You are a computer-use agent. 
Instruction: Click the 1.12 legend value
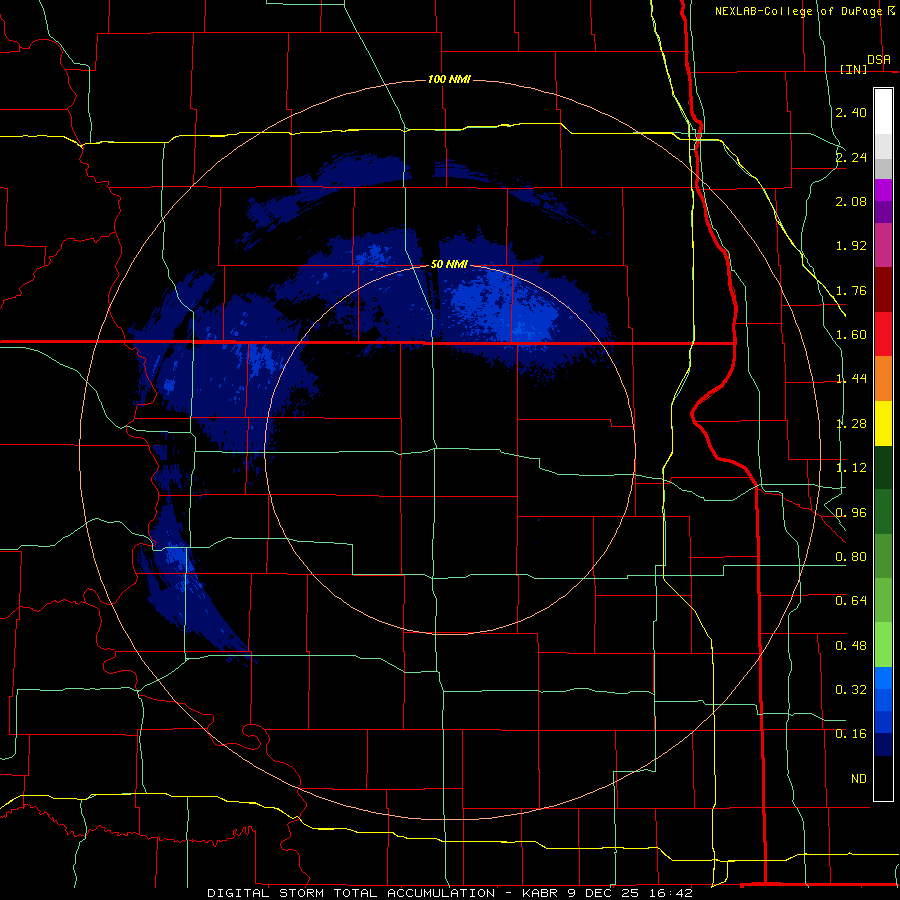tap(851, 468)
